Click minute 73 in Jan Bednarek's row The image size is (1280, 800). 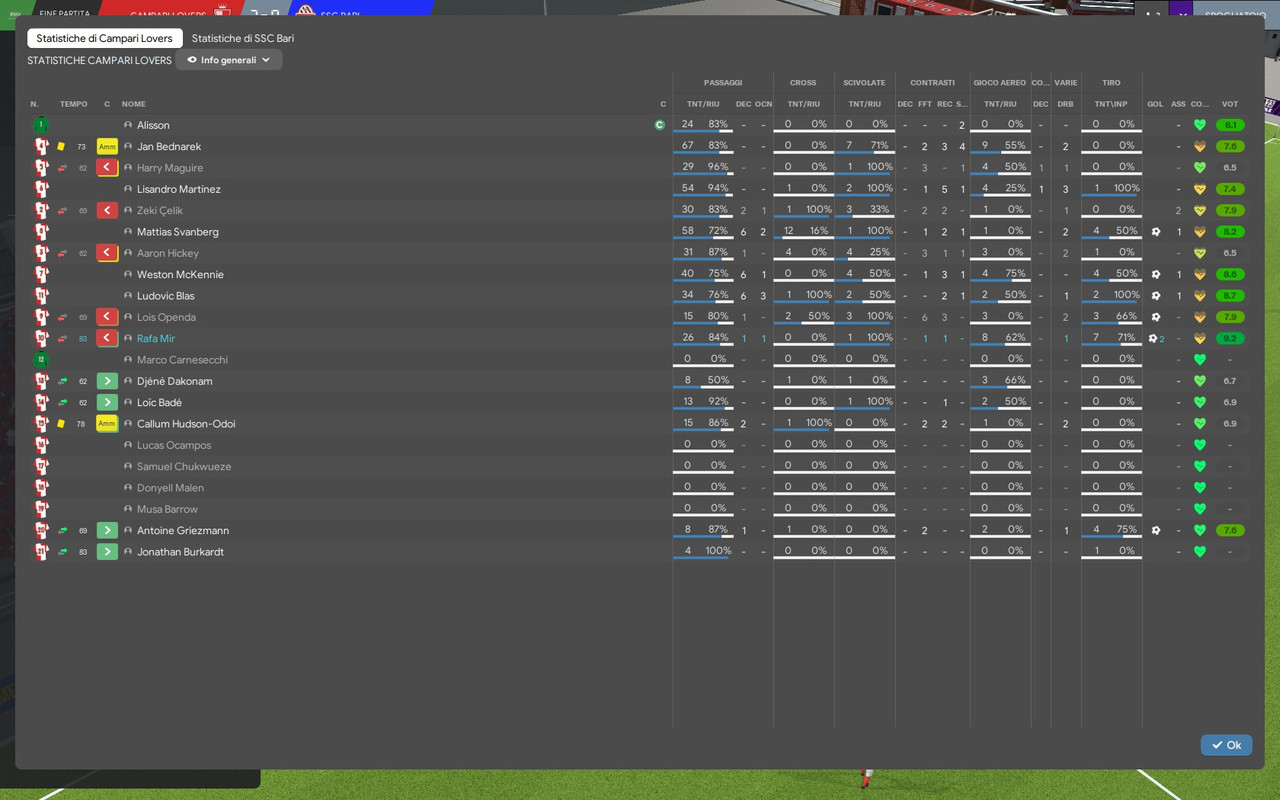click(x=82, y=147)
